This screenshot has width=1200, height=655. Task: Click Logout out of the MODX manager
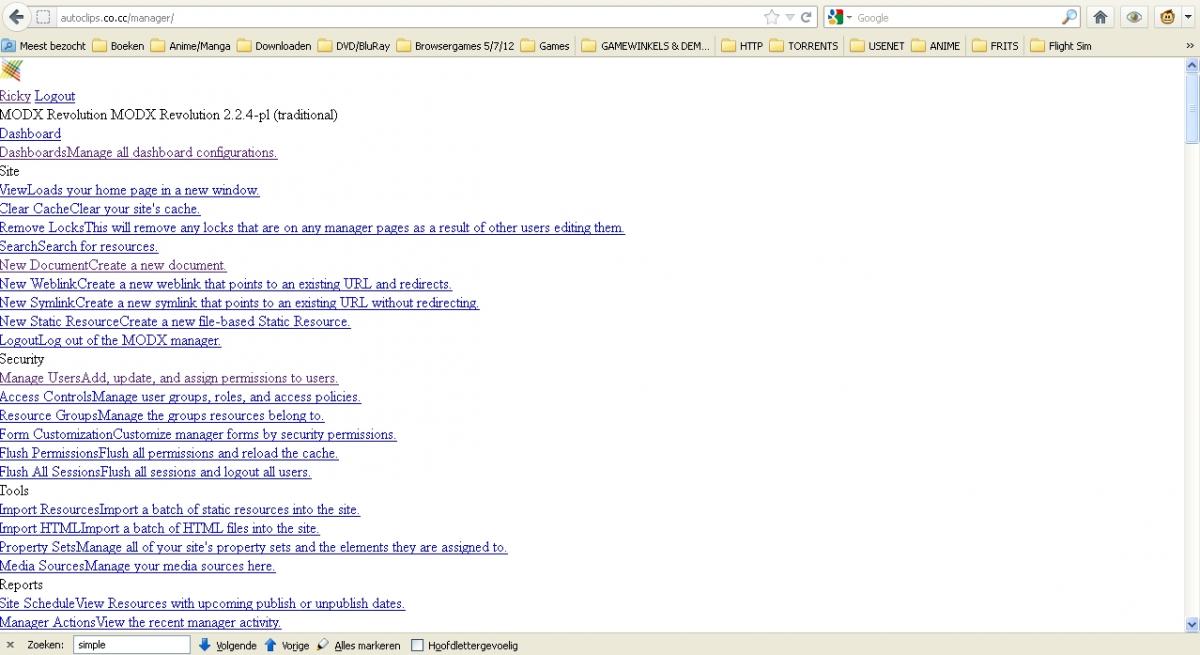(x=110, y=341)
